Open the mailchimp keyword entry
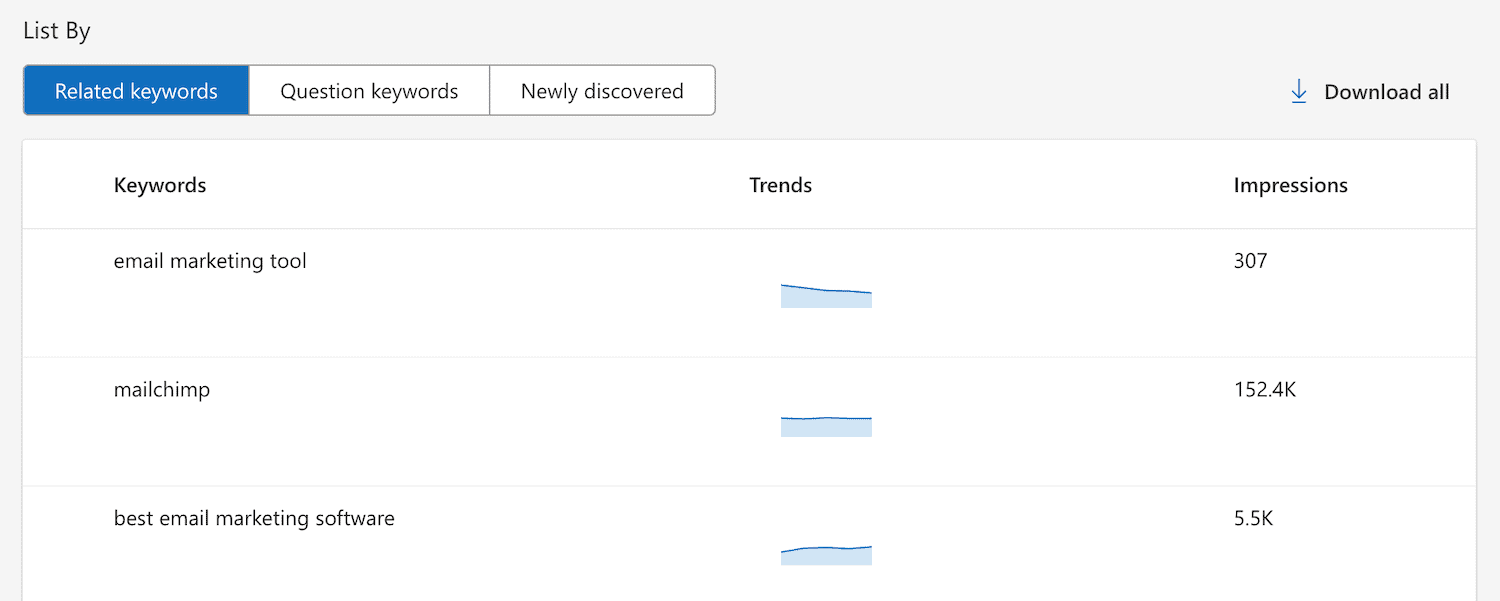This screenshot has width=1500, height=601. tap(162, 390)
